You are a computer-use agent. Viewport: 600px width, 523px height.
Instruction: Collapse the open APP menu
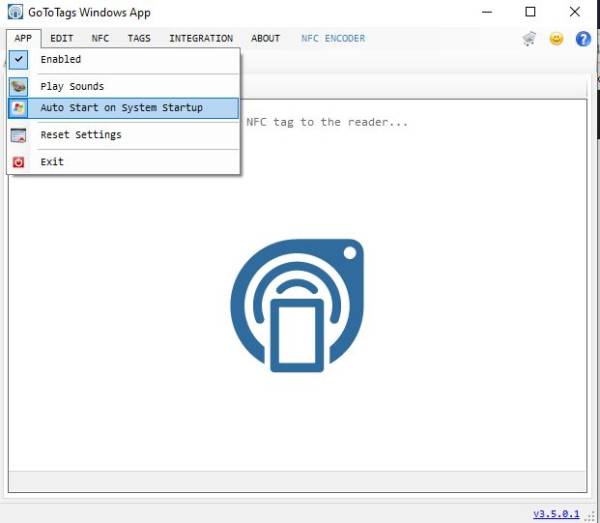pos(22,39)
